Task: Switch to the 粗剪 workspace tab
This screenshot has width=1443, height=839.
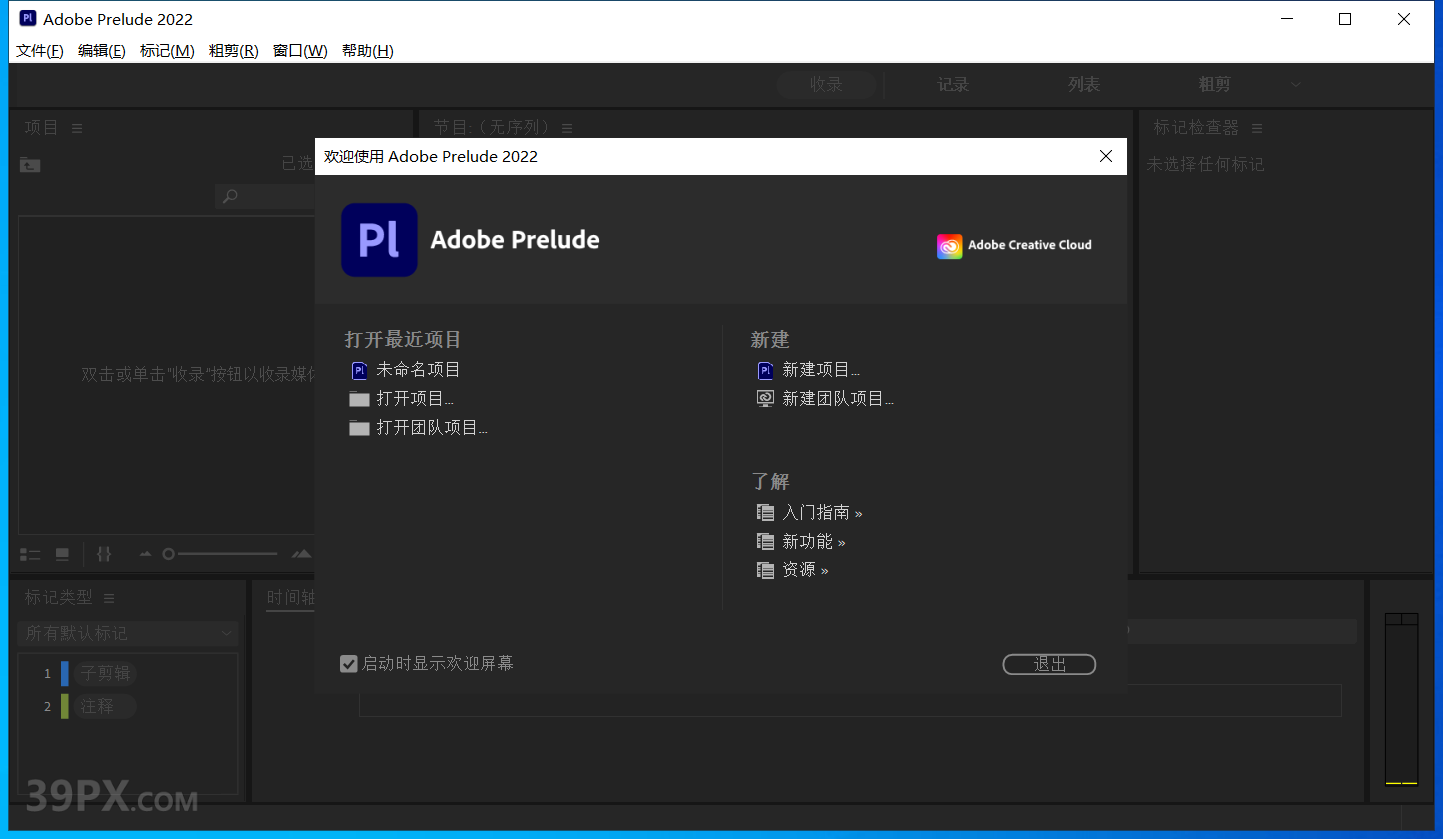Action: coord(1214,85)
